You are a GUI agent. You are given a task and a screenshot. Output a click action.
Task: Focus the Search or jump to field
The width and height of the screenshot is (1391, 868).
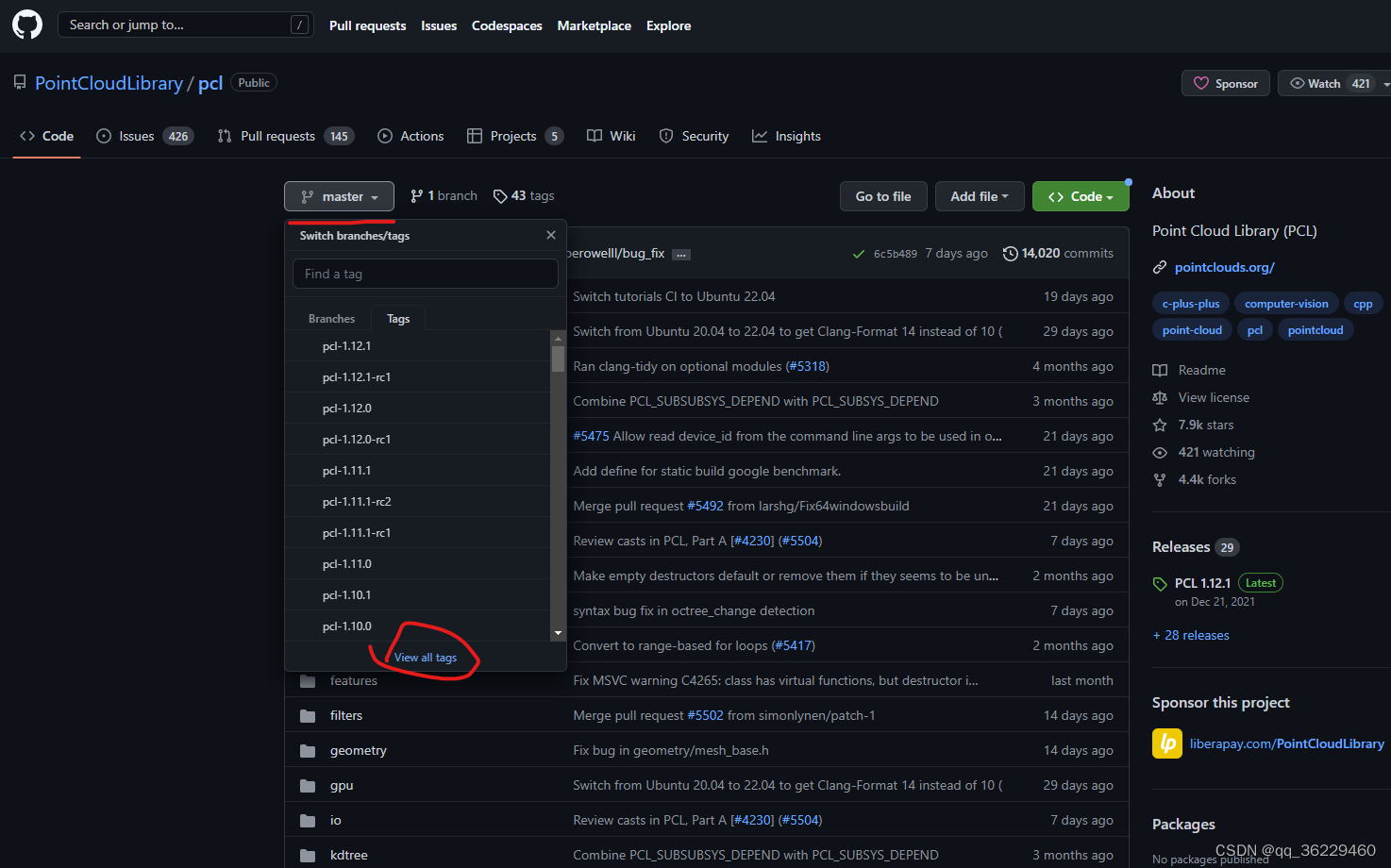pyautogui.click(x=185, y=25)
